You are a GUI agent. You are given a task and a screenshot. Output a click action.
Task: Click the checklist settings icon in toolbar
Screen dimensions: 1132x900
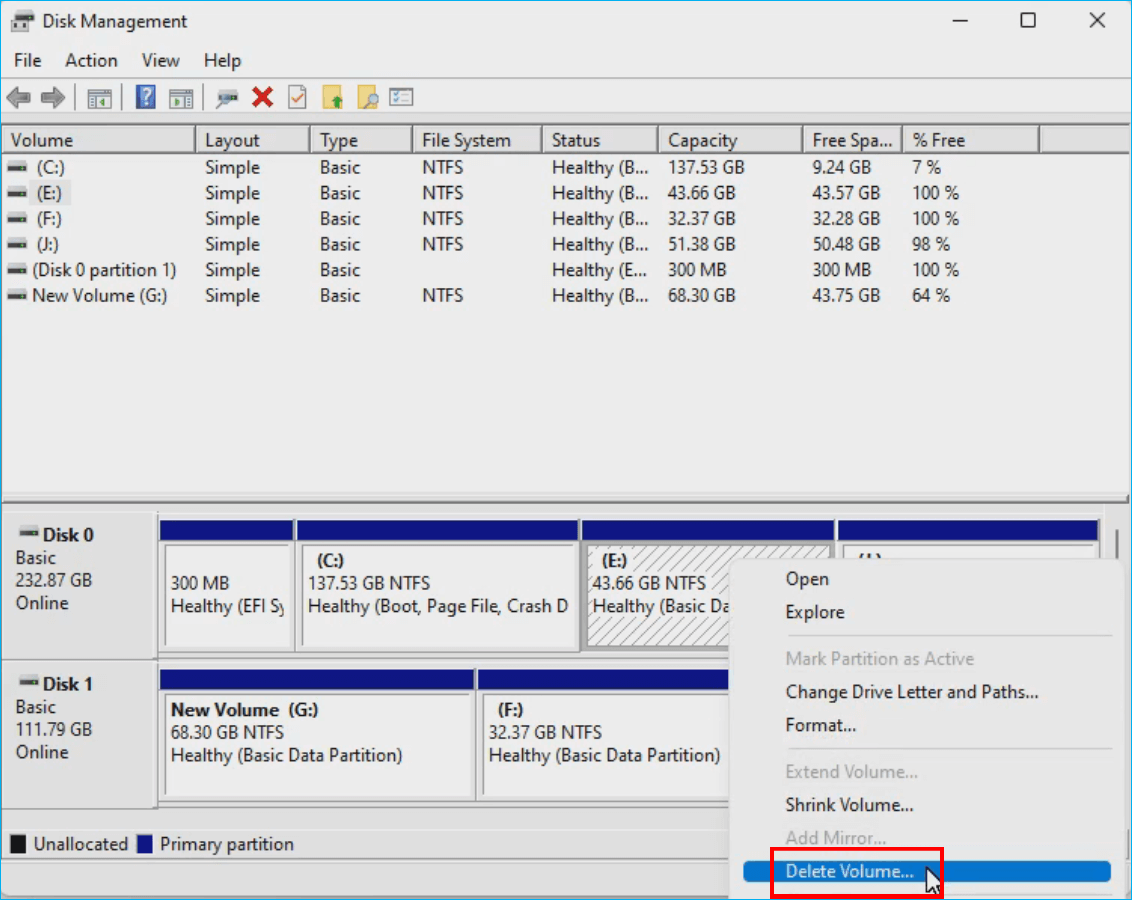point(402,97)
